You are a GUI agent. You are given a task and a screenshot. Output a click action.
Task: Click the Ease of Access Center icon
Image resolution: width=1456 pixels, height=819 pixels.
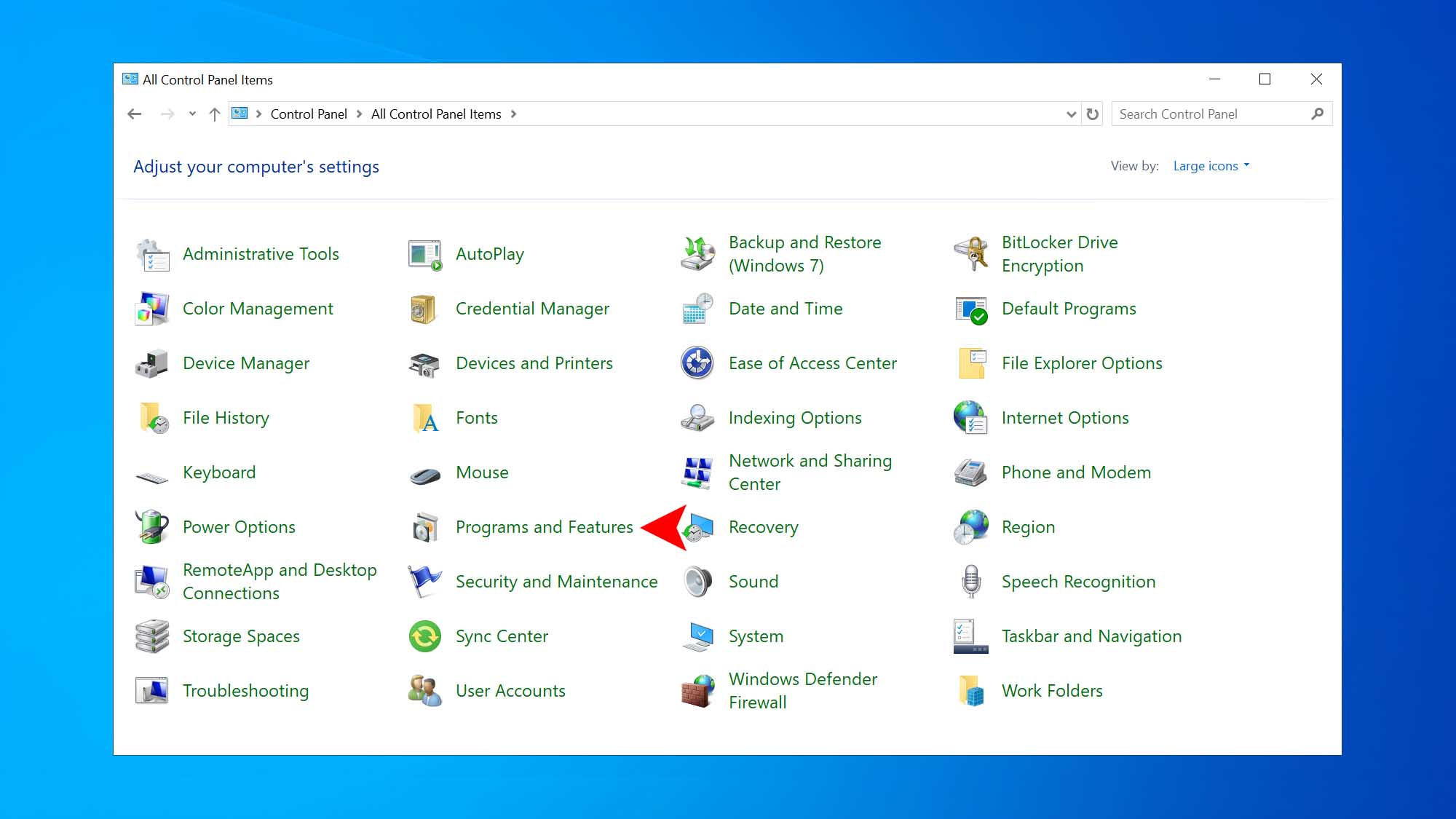[x=698, y=363]
